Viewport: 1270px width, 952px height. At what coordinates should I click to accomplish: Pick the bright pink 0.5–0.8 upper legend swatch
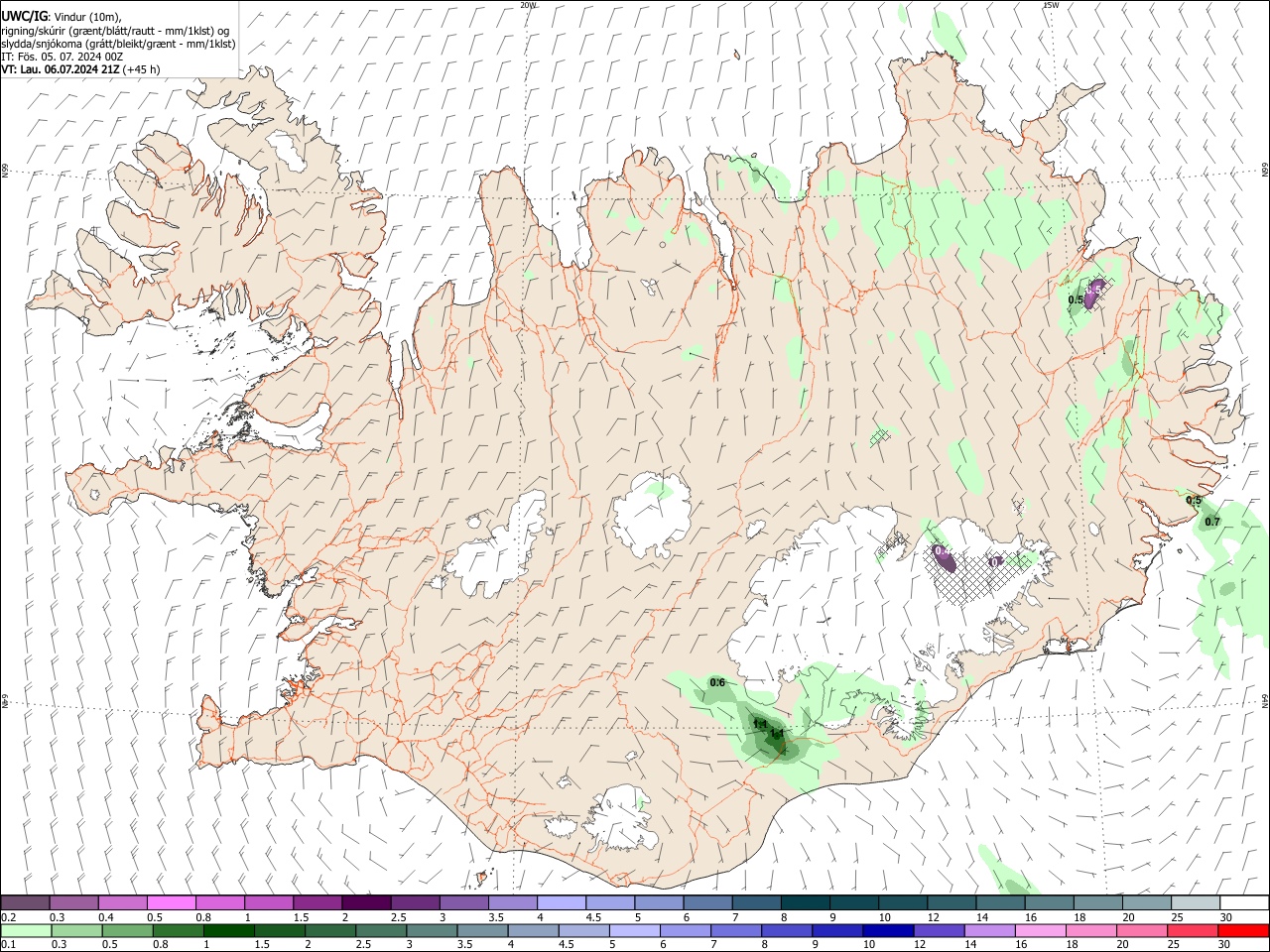172,902
